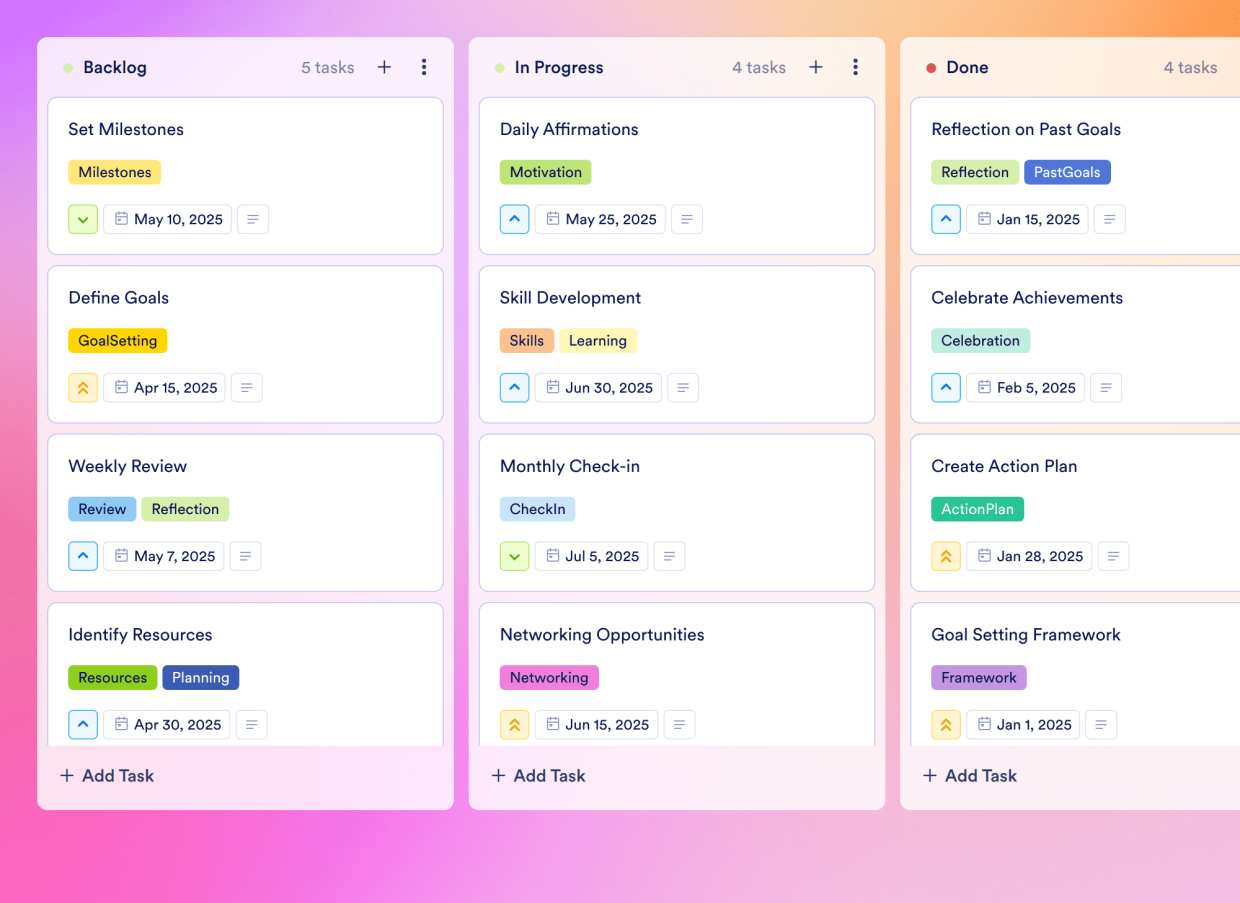
Task: Select the Networking tag on its card
Action: 549,677
